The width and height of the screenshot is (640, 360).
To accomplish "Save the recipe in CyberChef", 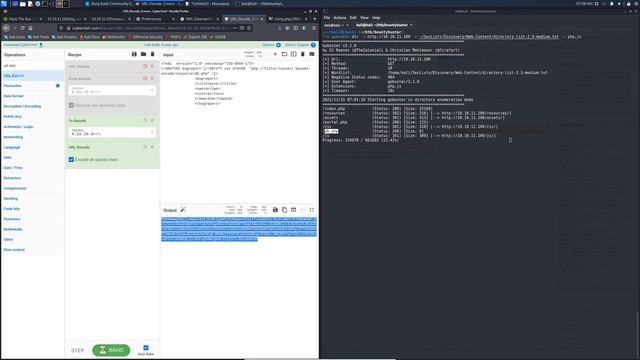I will 134,54.
